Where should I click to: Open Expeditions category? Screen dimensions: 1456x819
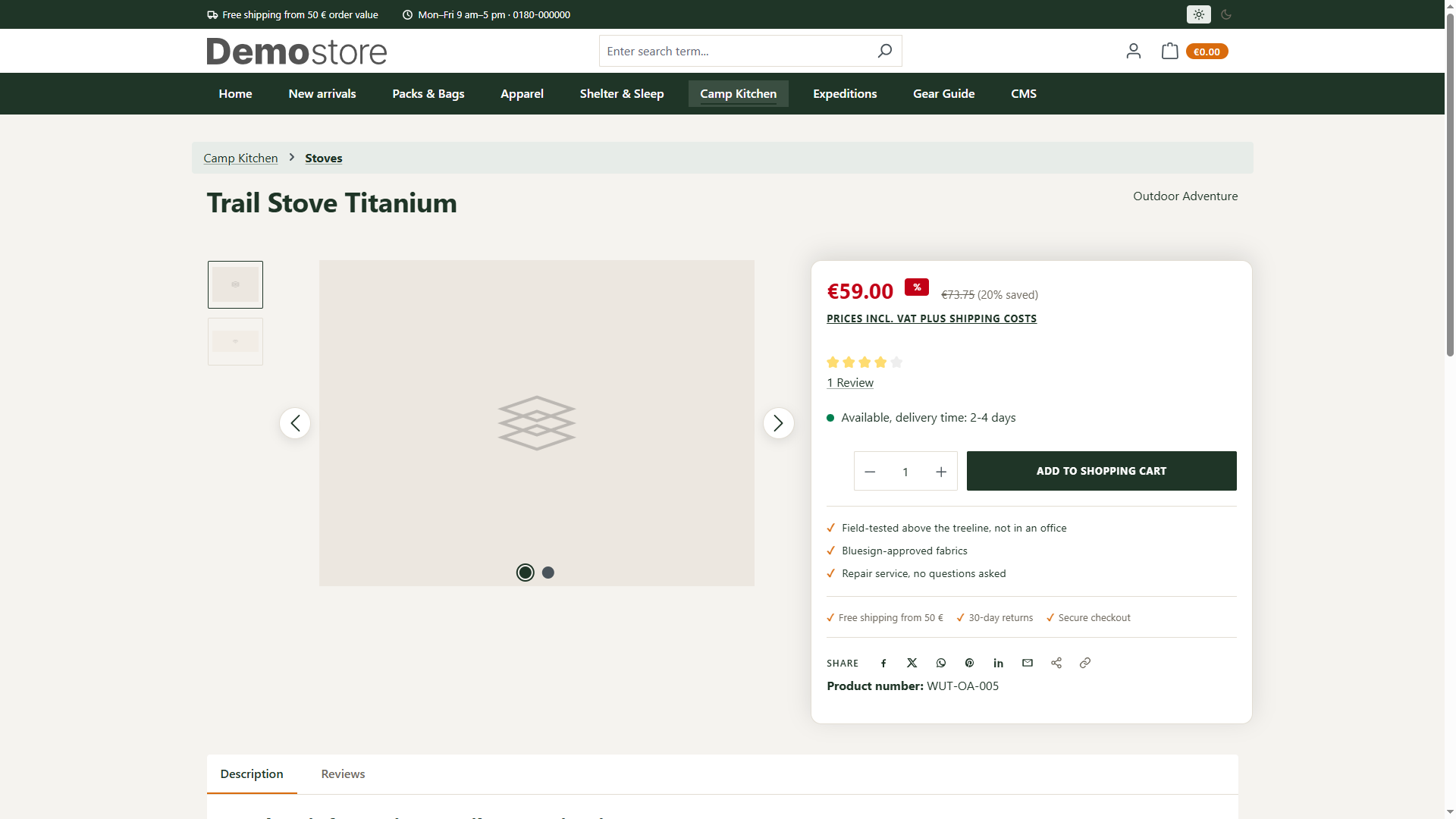tap(845, 93)
